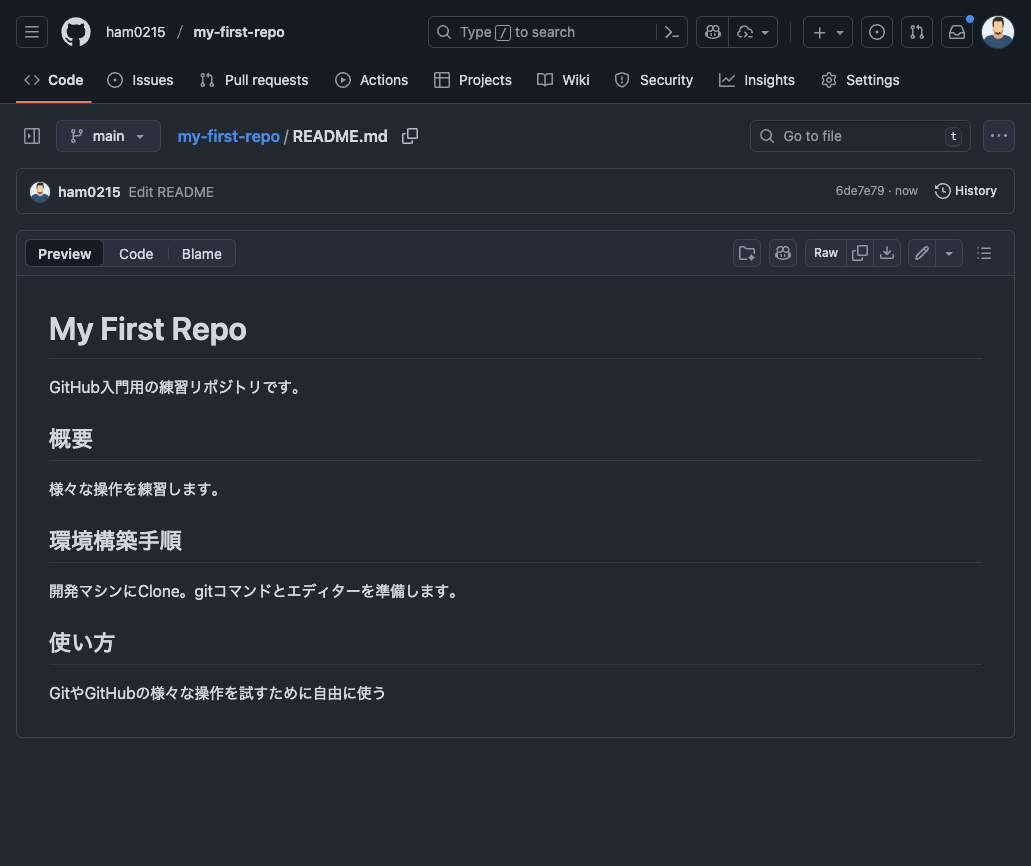Open the file outline list icon
The height and width of the screenshot is (866, 1031).
coord(984,253)
